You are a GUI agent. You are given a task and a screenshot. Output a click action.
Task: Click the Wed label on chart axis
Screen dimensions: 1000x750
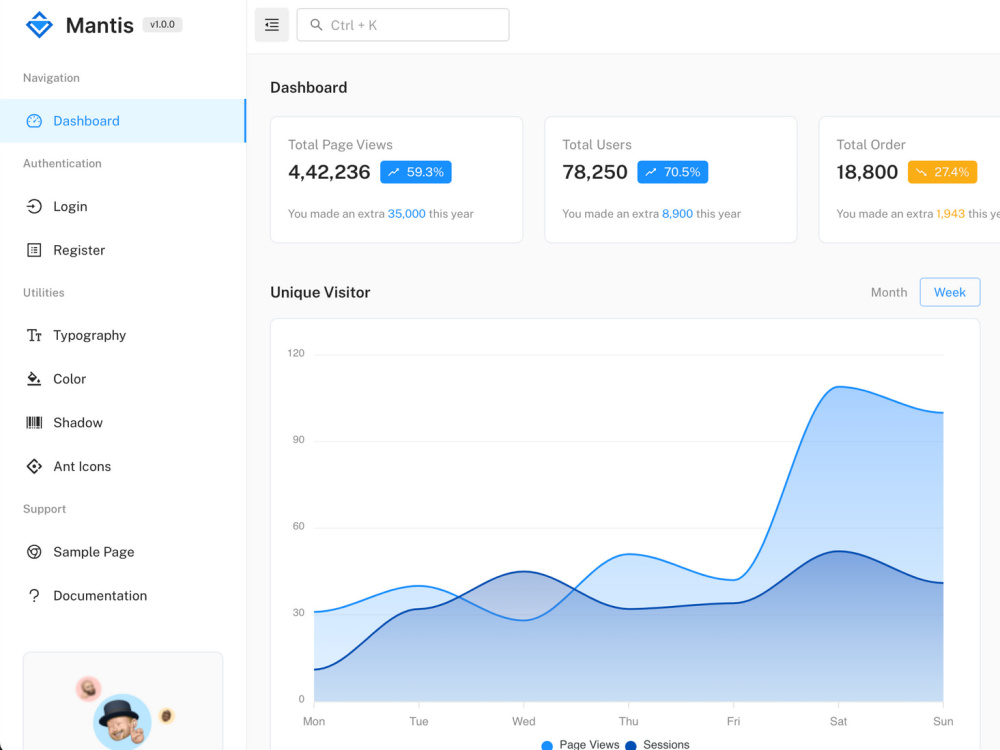[524, 721]
